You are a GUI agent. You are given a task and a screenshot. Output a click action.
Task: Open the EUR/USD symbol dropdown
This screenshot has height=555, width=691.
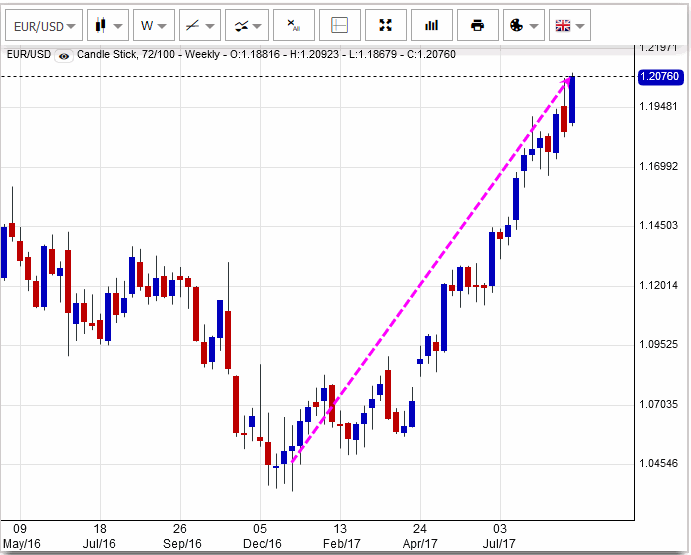[44, 26]
